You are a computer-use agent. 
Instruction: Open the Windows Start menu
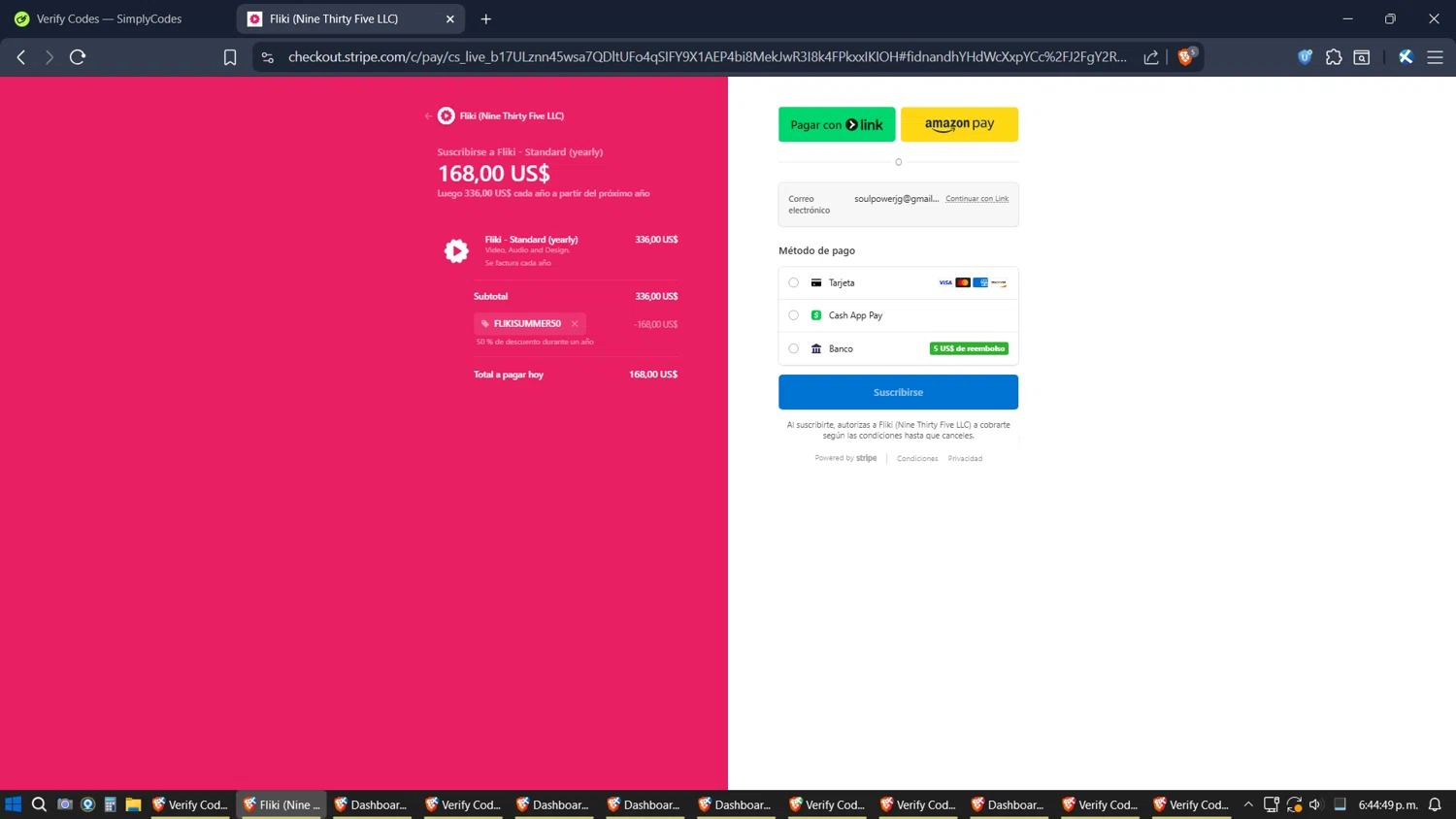coord(14,804)
